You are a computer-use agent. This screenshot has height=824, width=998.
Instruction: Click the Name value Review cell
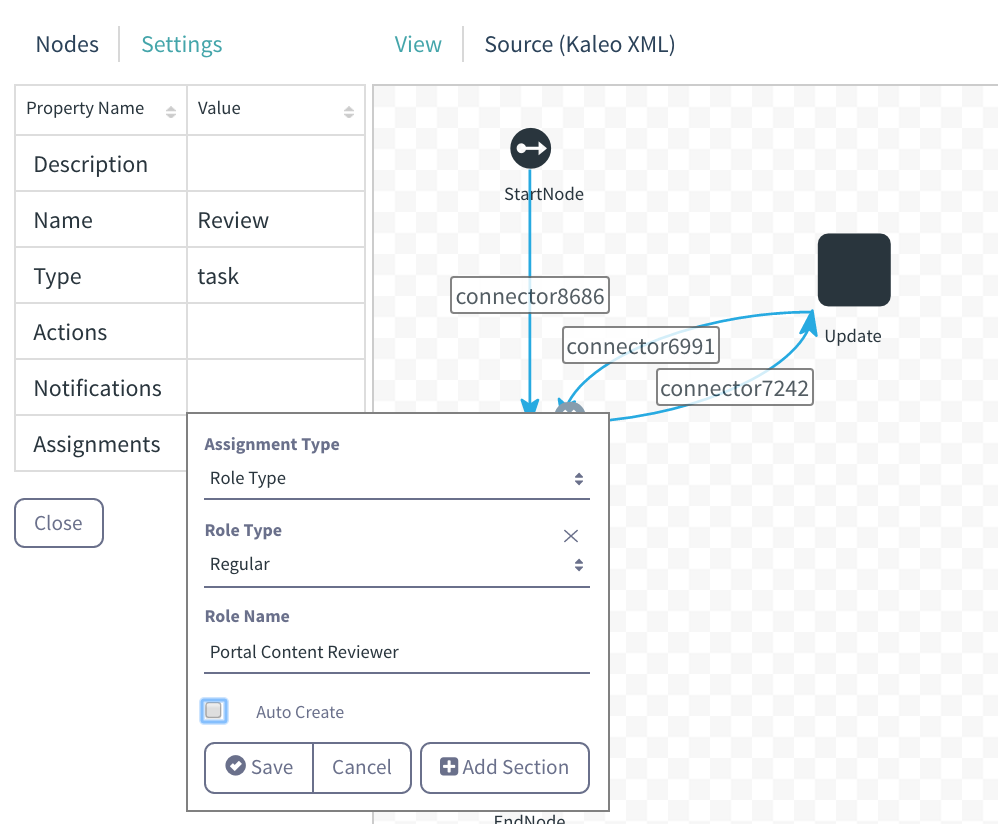tap(276, 220)
